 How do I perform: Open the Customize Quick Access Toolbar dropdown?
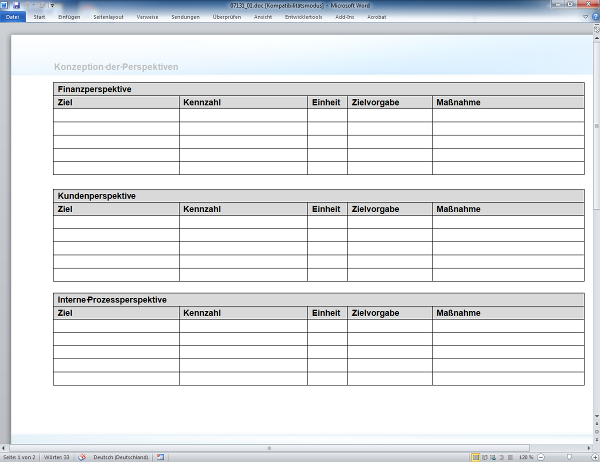[x=52, y=6]
